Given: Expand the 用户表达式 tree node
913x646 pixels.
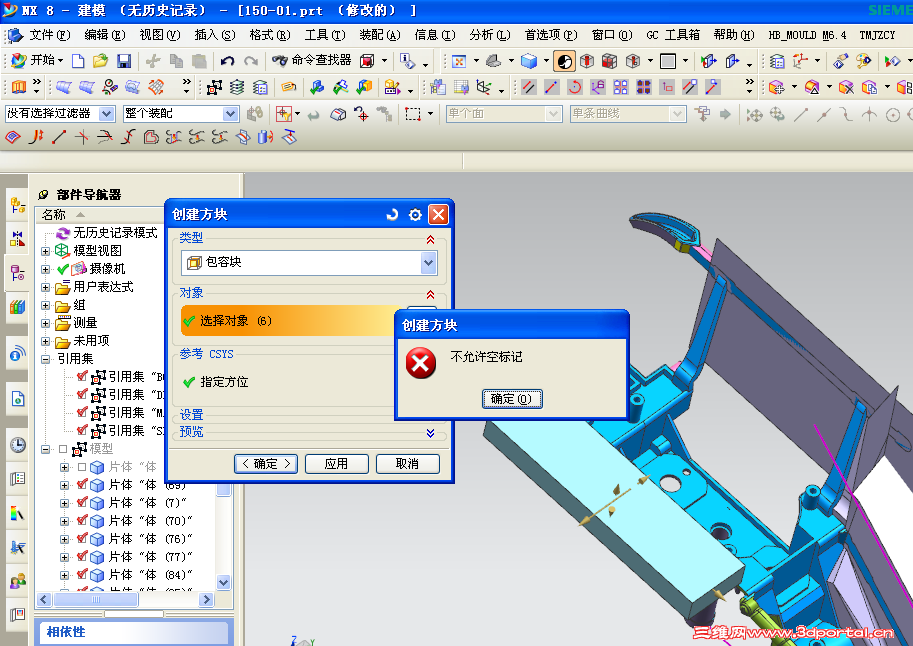Looking at the screenshot, I should [x=45, y=287].
